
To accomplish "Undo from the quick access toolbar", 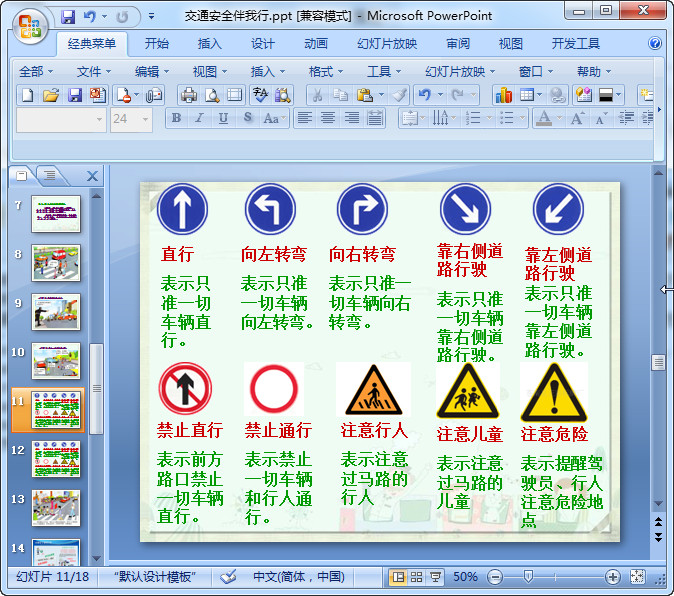I will (89, 17).
